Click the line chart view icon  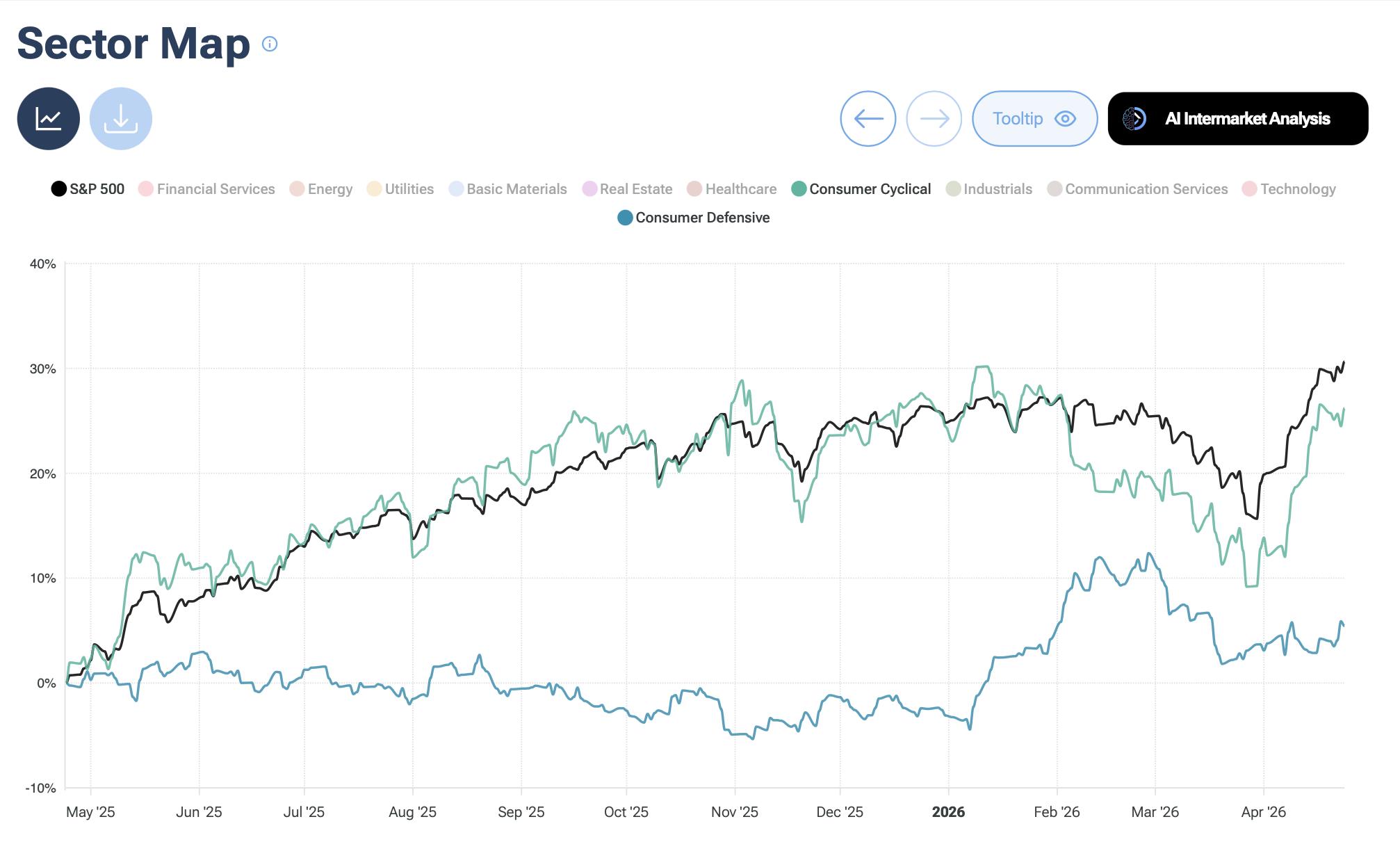(49, 119)
